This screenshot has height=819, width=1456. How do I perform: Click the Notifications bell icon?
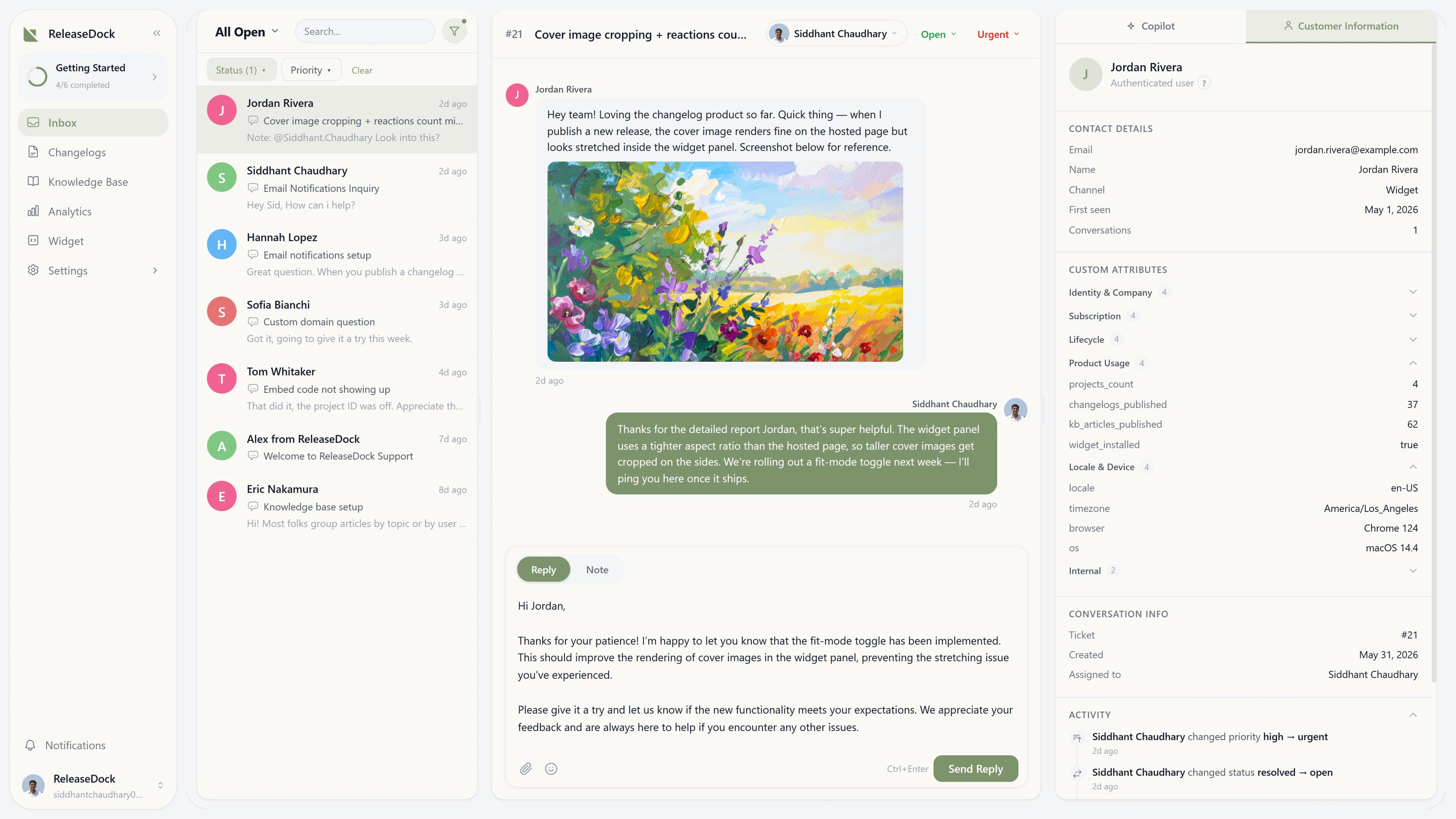(x=30, y=745)
